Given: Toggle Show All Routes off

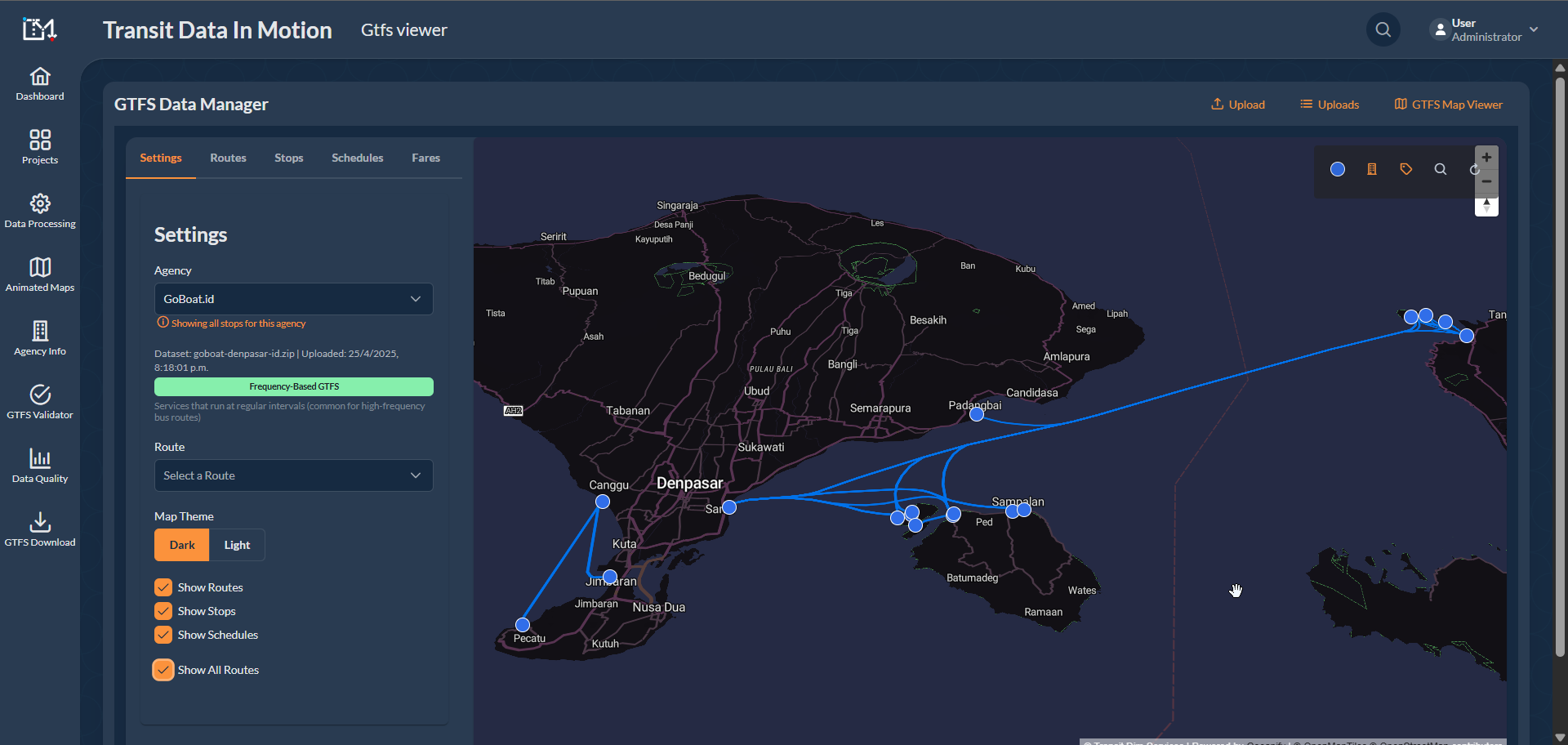Looking at the screenshot, I should coord(163,669).
